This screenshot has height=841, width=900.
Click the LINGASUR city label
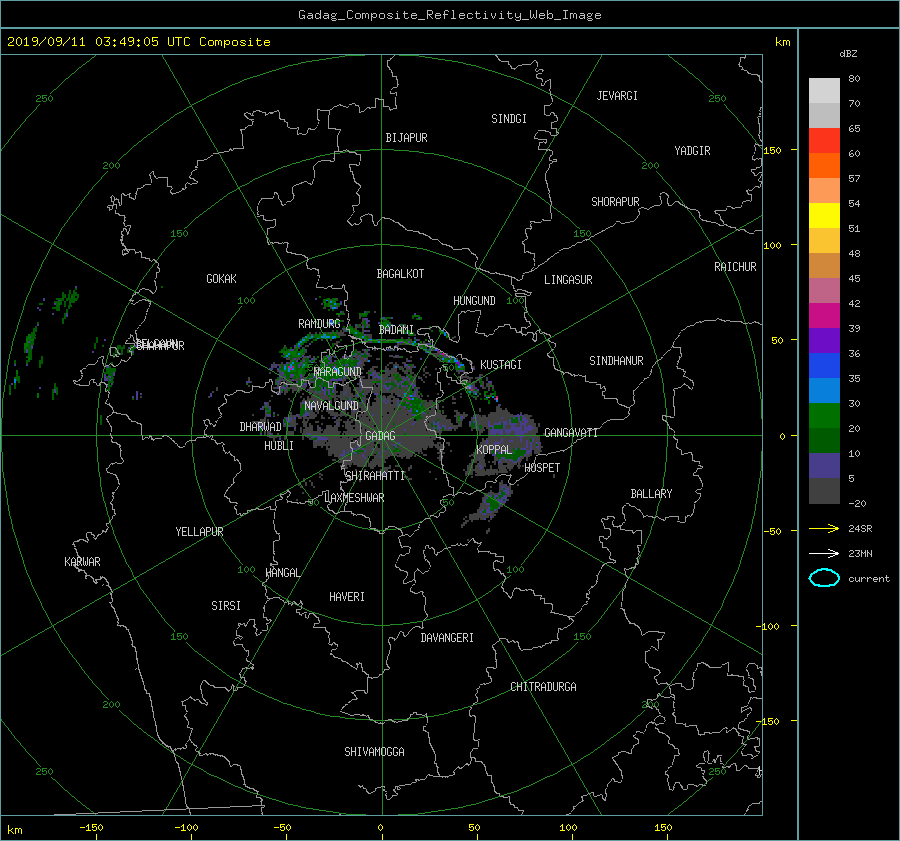tap(568, 280)
